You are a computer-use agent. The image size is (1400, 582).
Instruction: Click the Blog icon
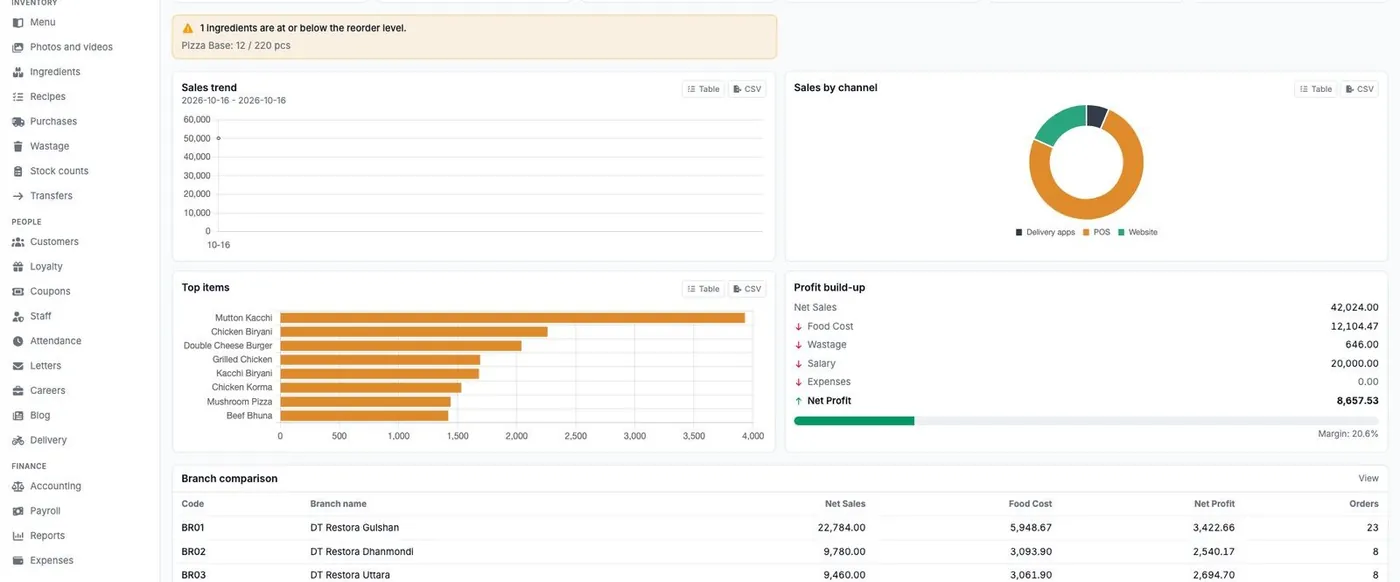point(18,415)
